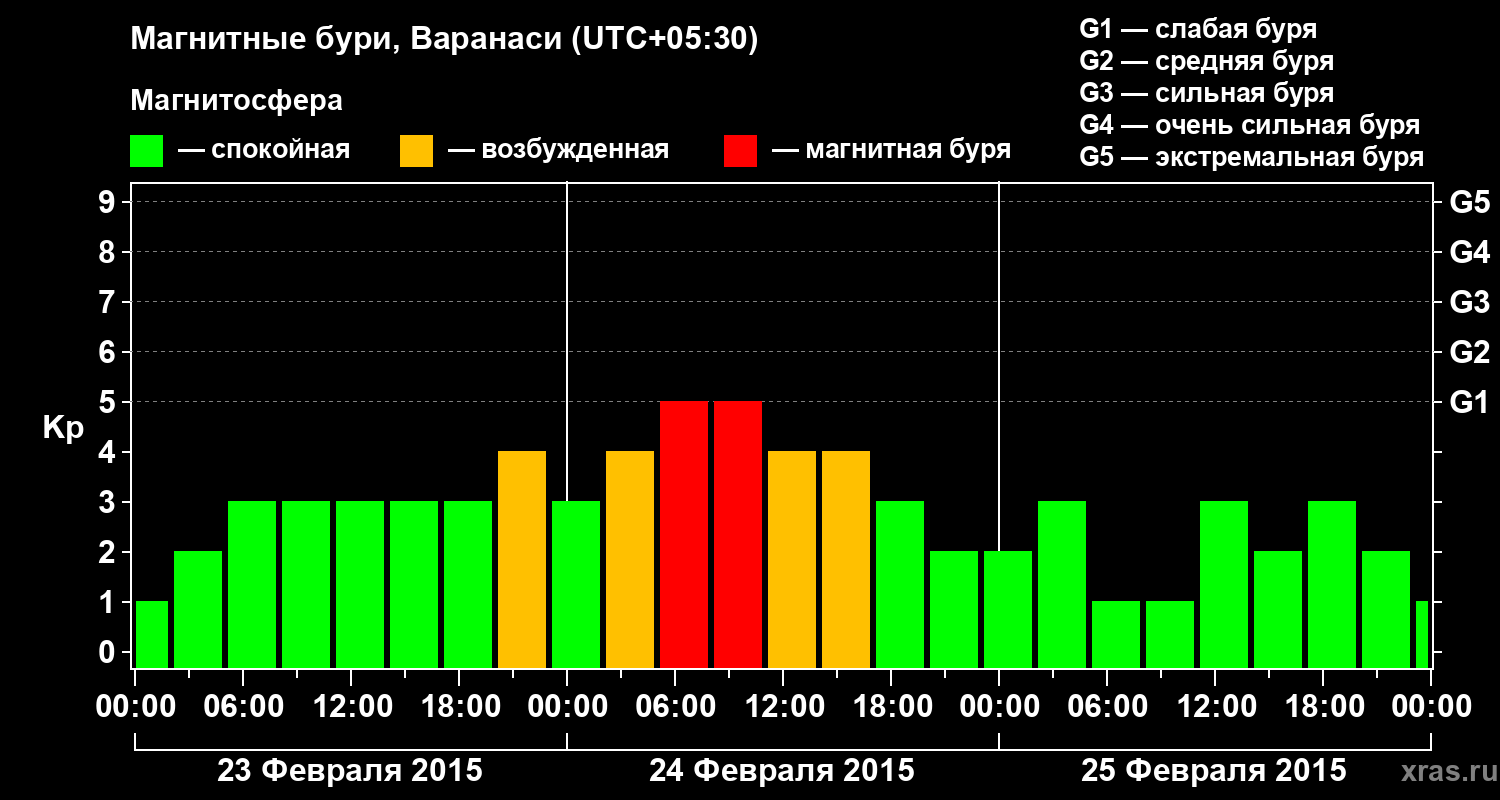This screenshot has height=800, width=1500.
Task: Click the green 'спокойная' legend swatch
Action: pyautogui.click(x=146, y=151)
